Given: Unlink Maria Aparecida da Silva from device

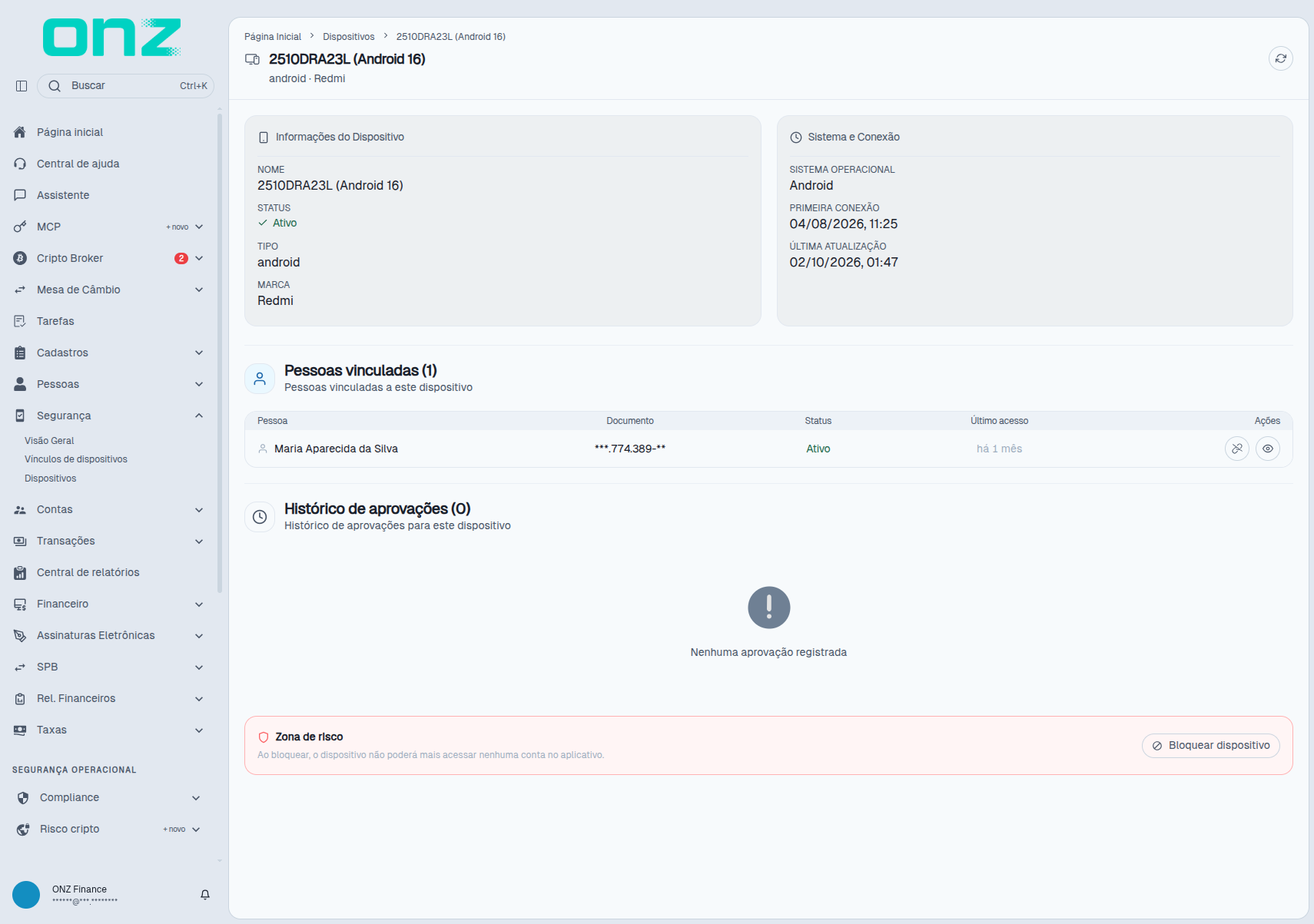Looking at the screenshot, I should 1237,449.
